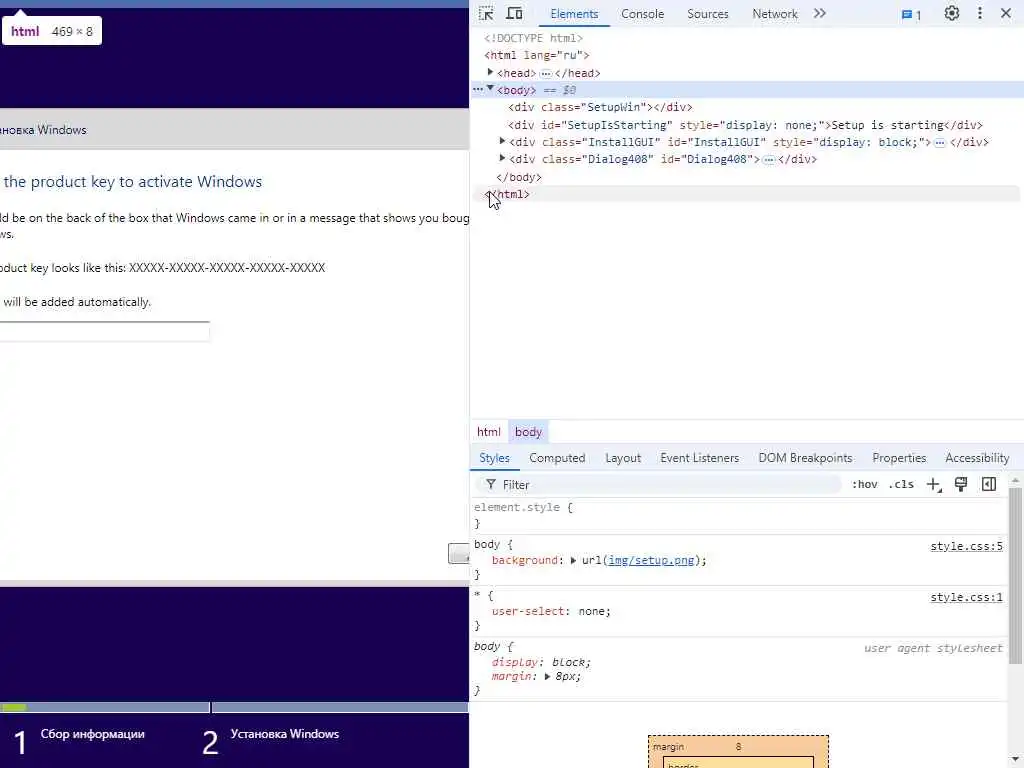Select the closing body tag row
Viewport: 1024px width, 768px height.
(519, 177)
